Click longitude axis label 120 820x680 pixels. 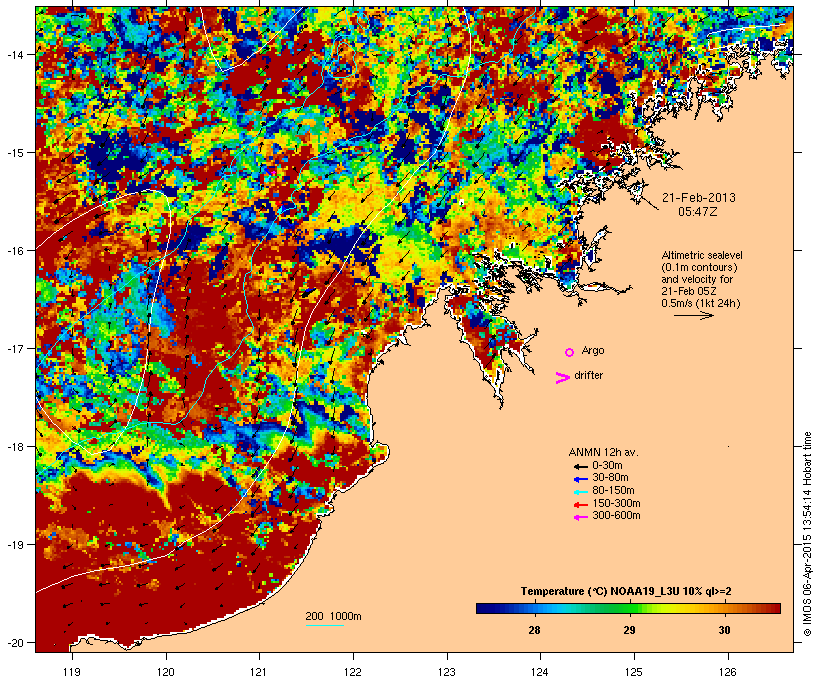click(166, 672)
